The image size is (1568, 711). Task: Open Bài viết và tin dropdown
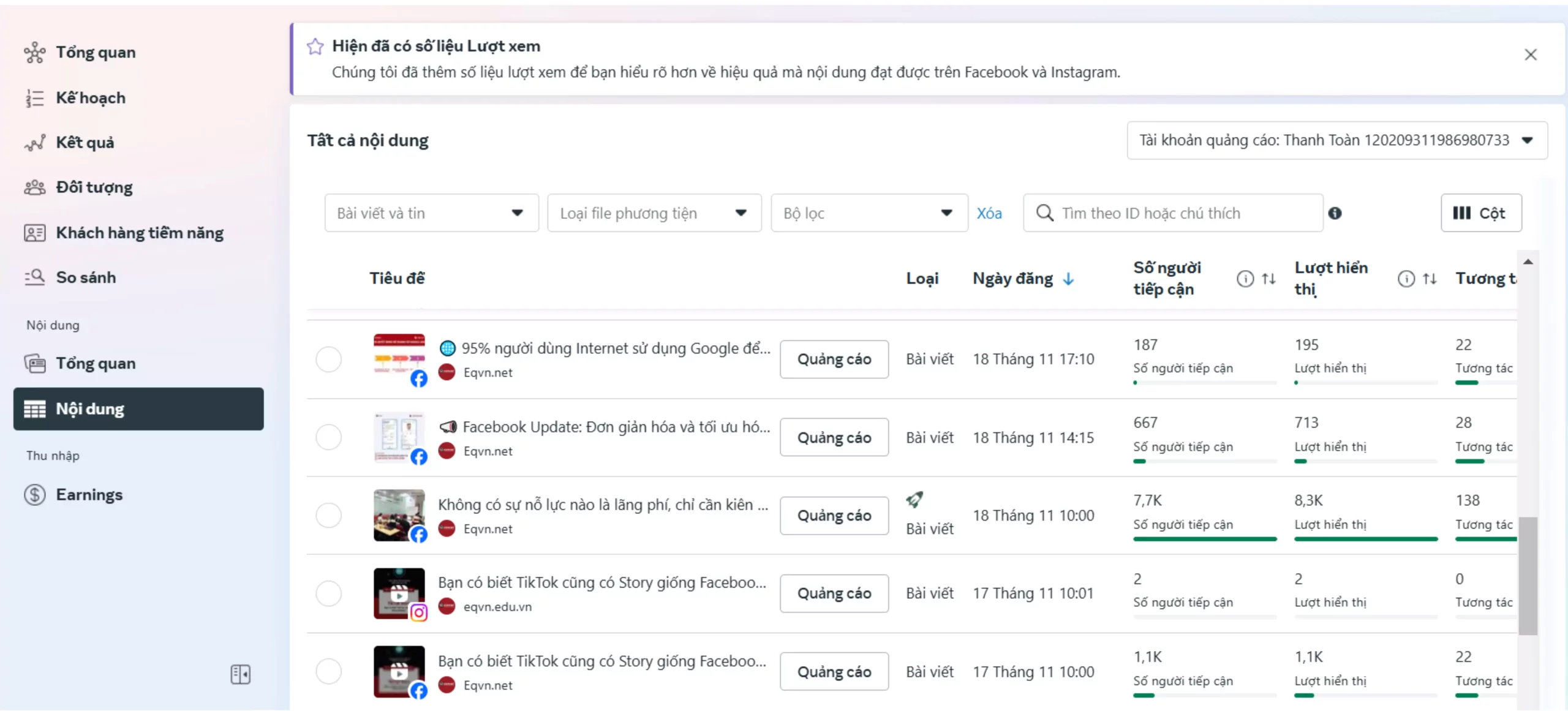(x=431, y=213)
